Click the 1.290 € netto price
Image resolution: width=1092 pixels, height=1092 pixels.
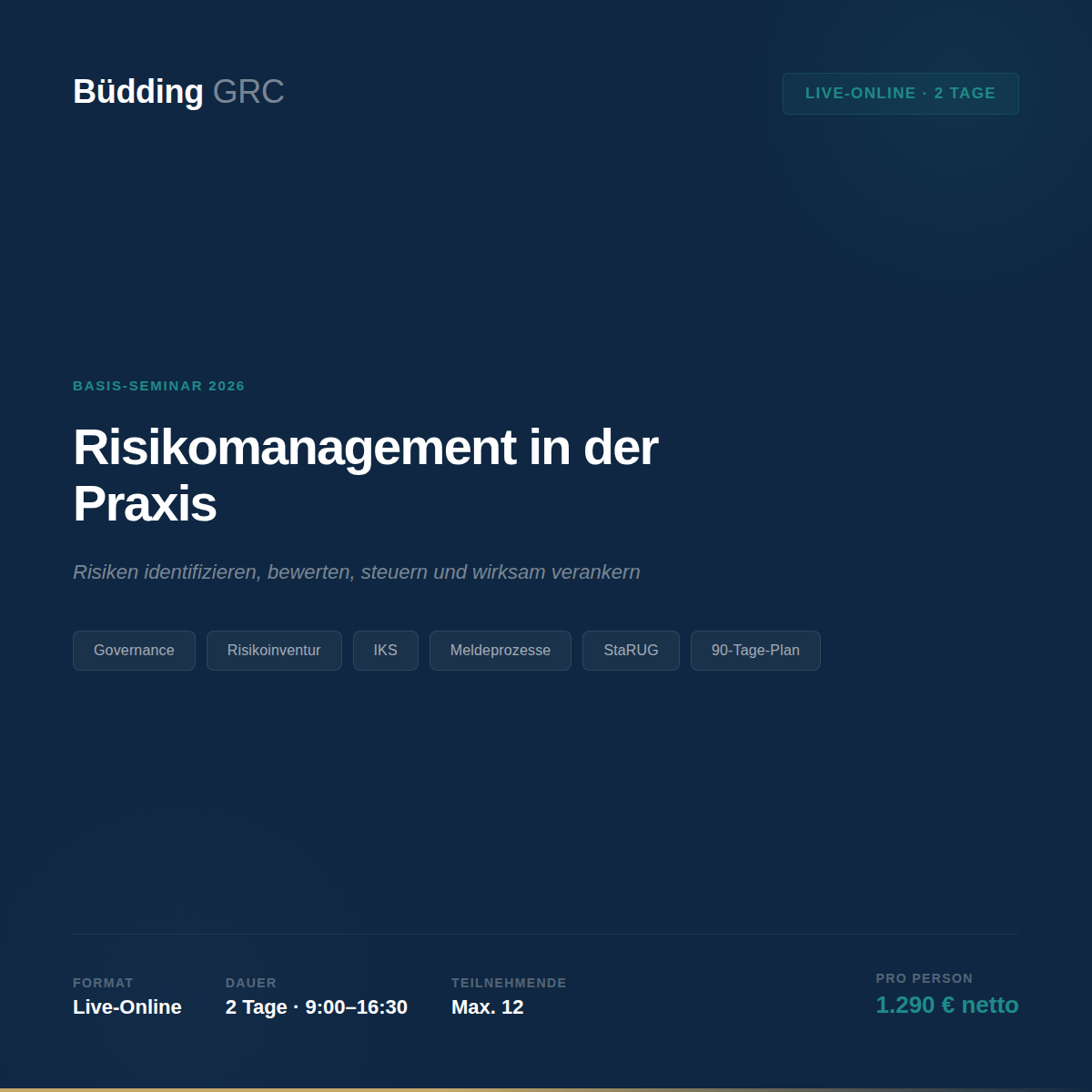coord(947,1005)
